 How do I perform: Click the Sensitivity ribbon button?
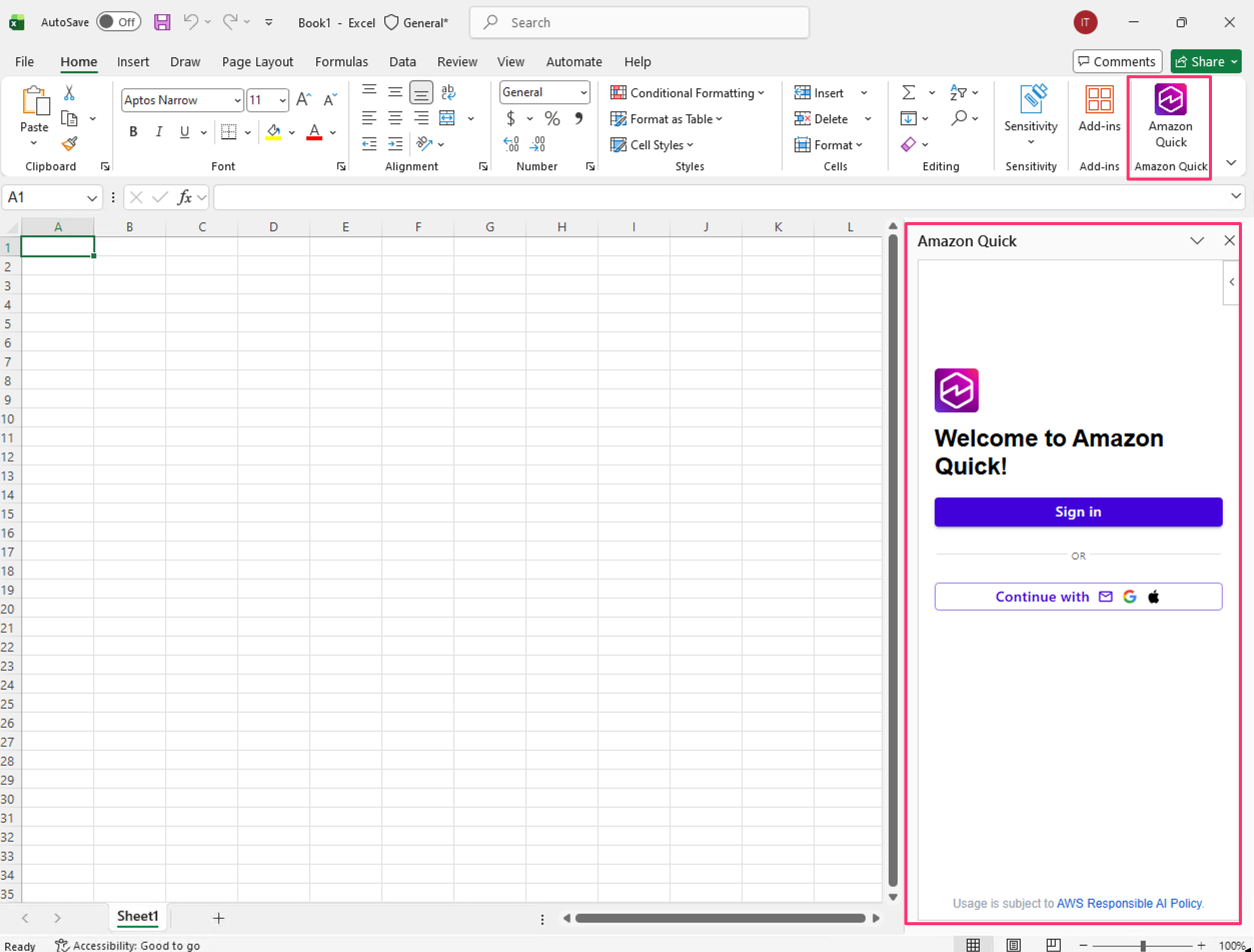click(1031, 113)
